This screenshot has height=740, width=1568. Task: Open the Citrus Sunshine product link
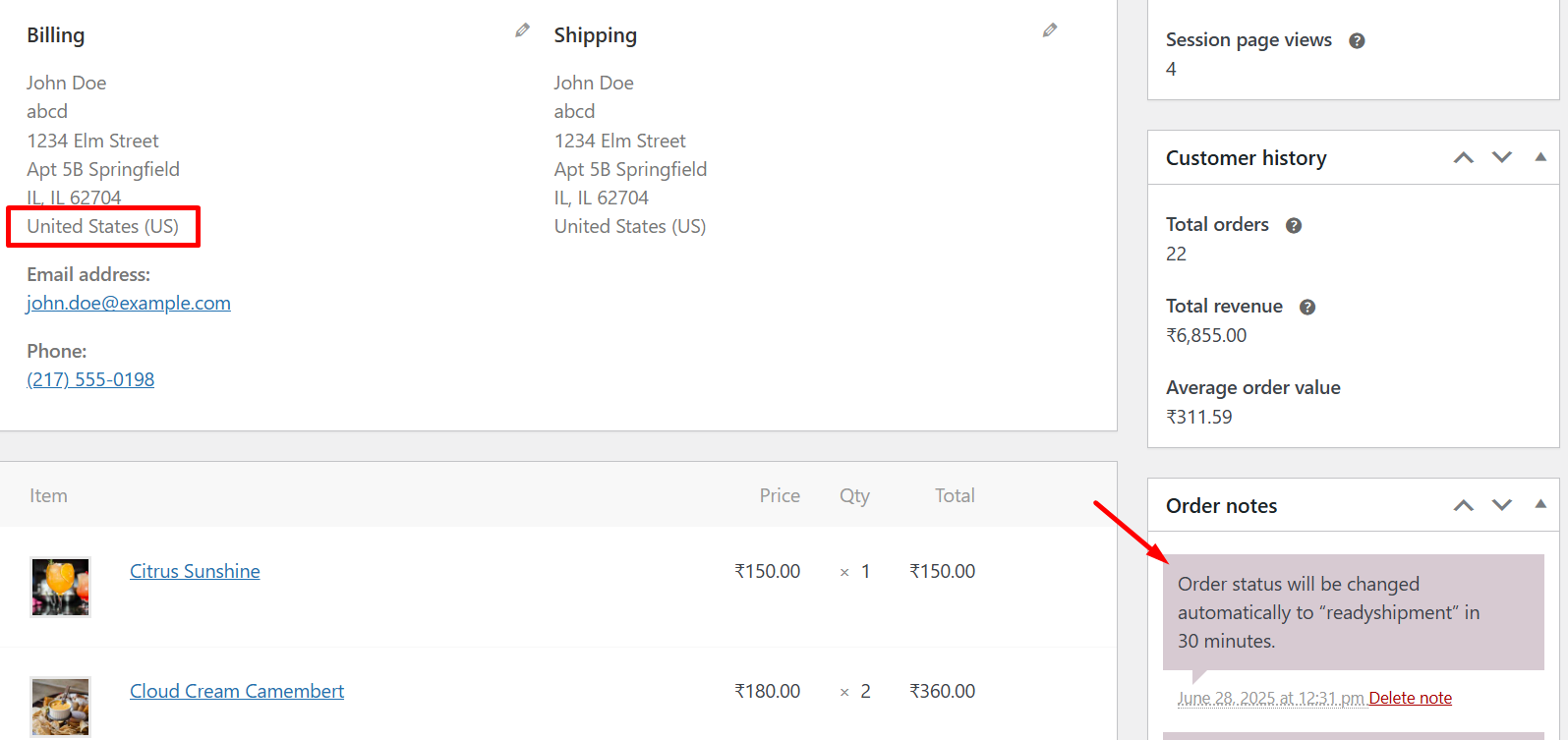(x=195, y=571)
